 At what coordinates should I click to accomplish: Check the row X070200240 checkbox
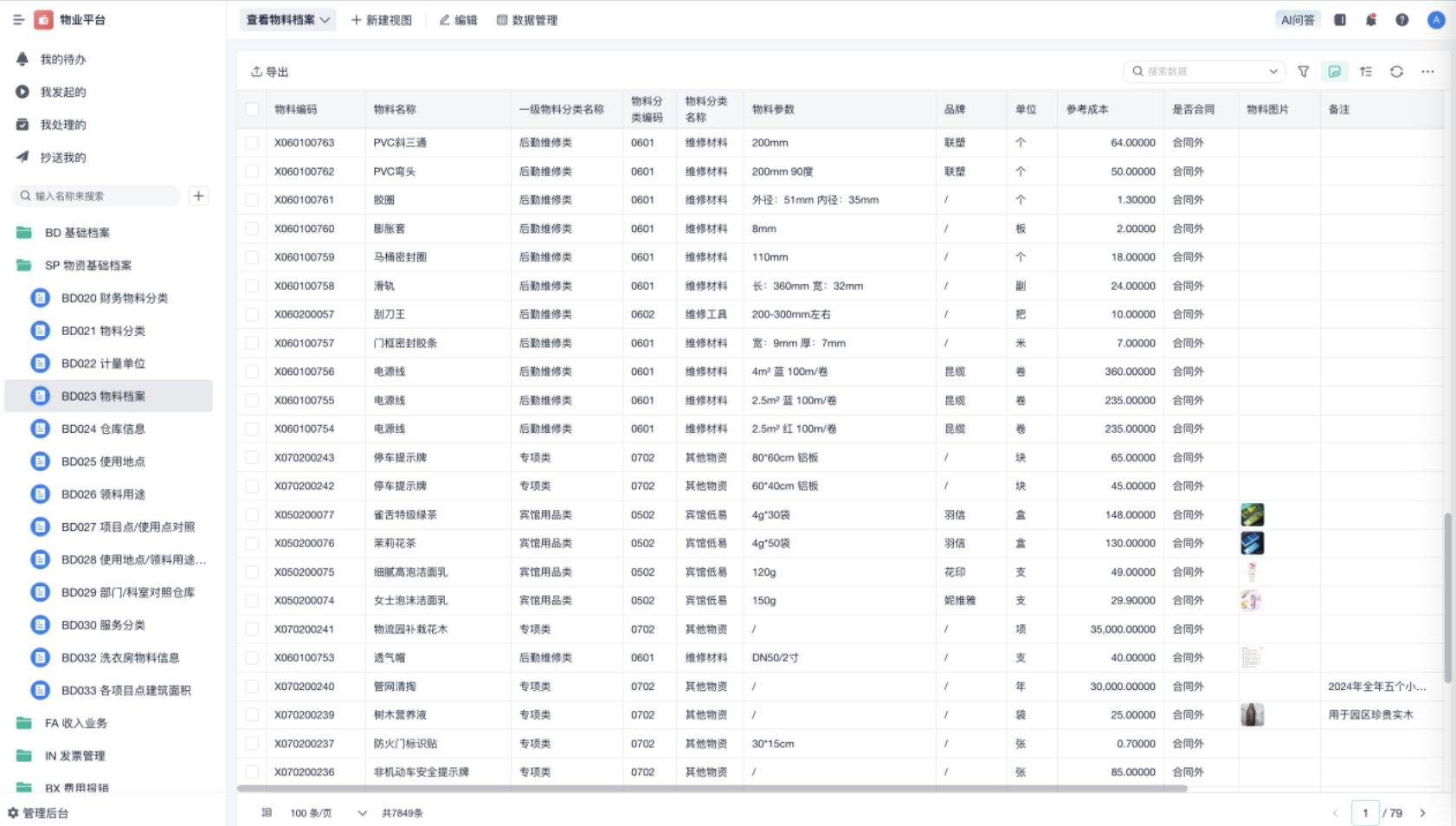tap(252, 687)
